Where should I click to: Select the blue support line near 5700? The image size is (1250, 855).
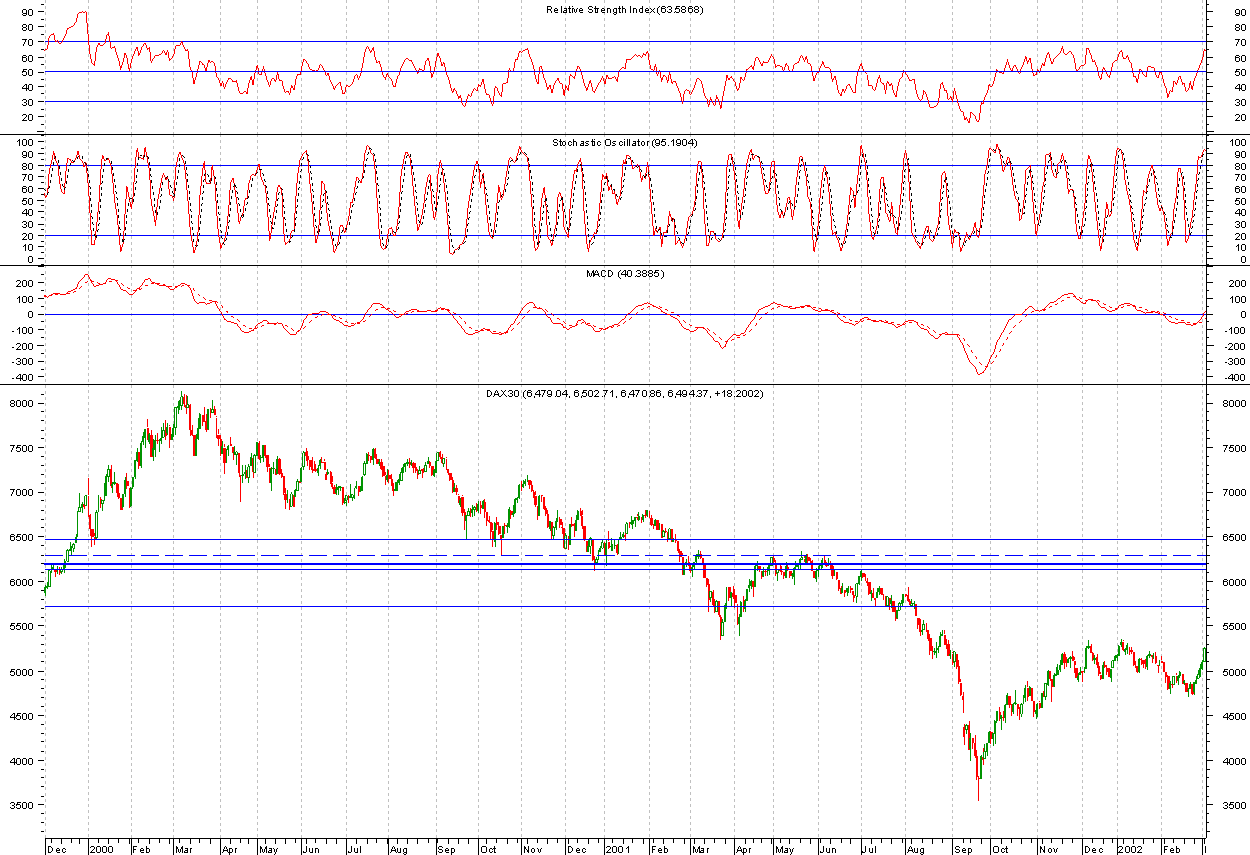click(x=400, y=606)
